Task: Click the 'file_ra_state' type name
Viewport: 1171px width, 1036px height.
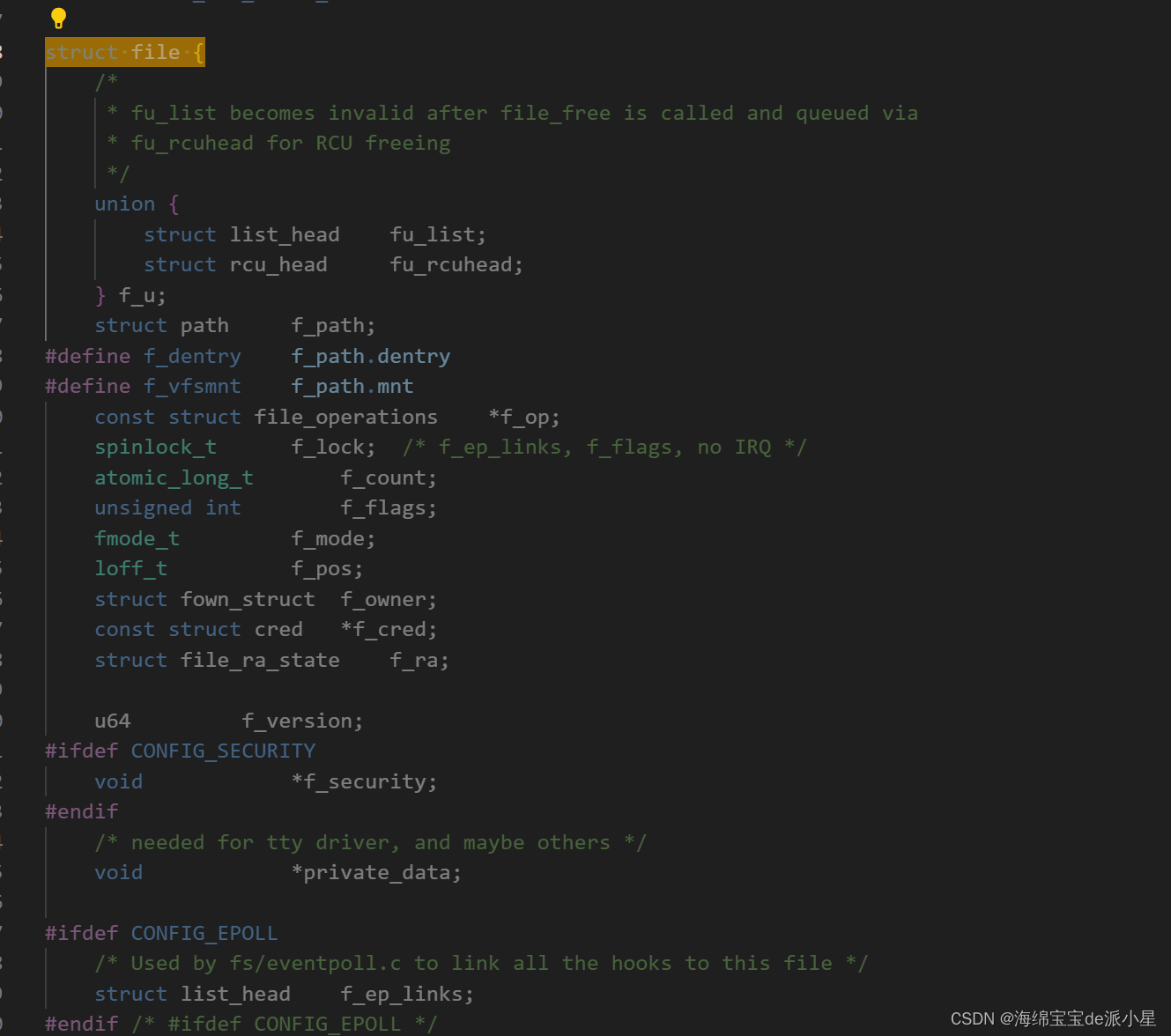Action: [x=260, y=660]
